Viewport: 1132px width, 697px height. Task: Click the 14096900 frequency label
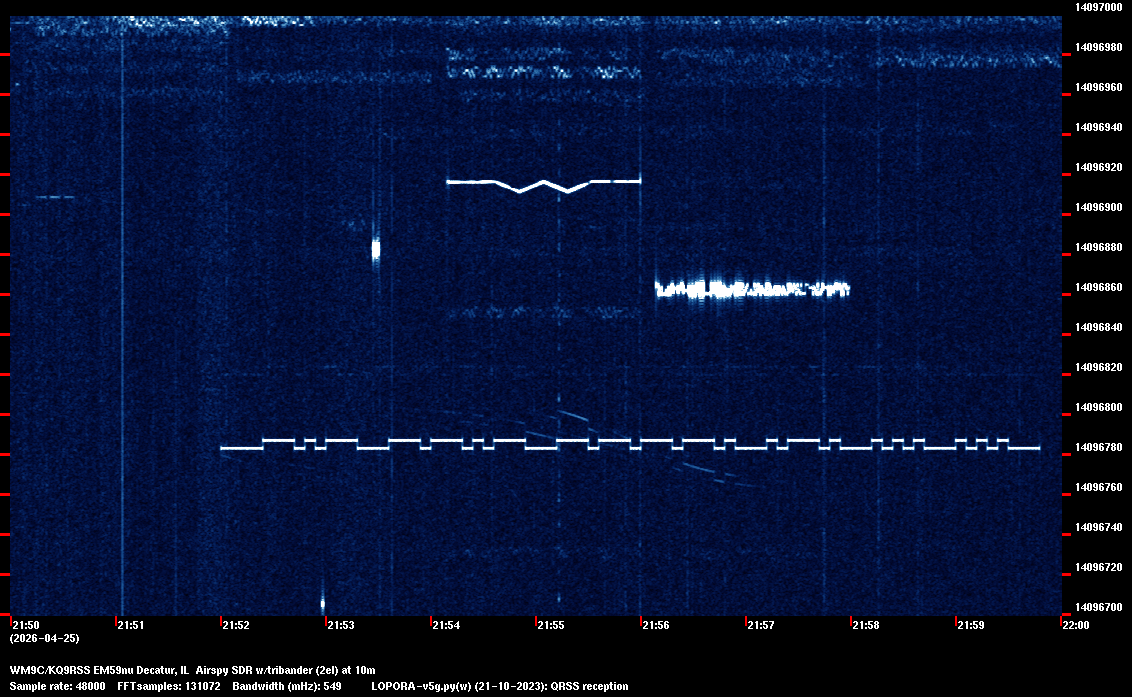[x=1098, y=207]
